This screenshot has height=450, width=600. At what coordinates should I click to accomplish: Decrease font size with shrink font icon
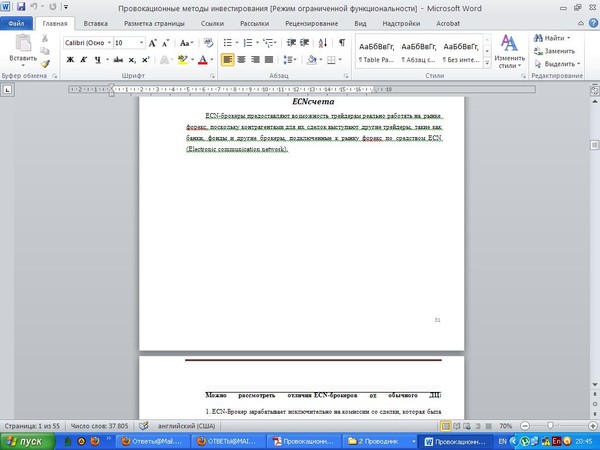point(165,43)
